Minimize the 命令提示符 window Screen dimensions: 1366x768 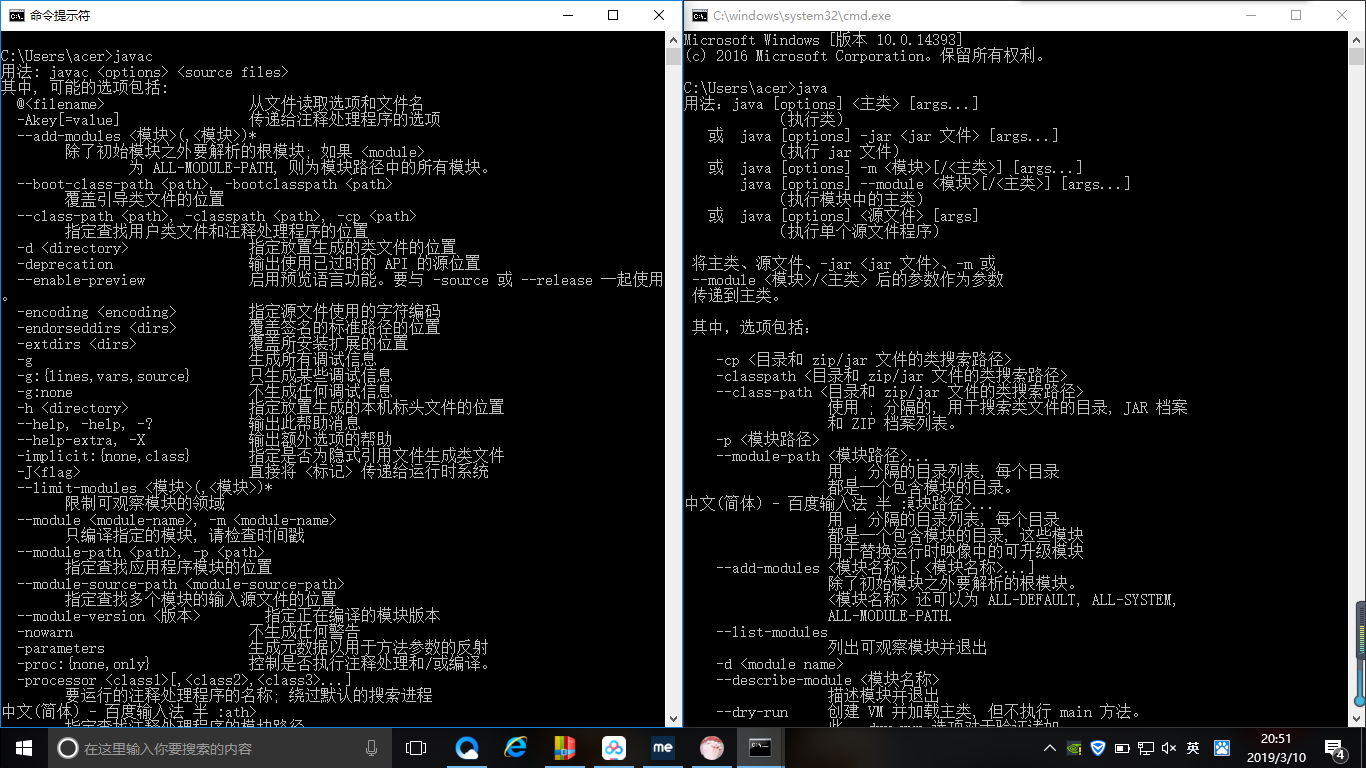567,16
